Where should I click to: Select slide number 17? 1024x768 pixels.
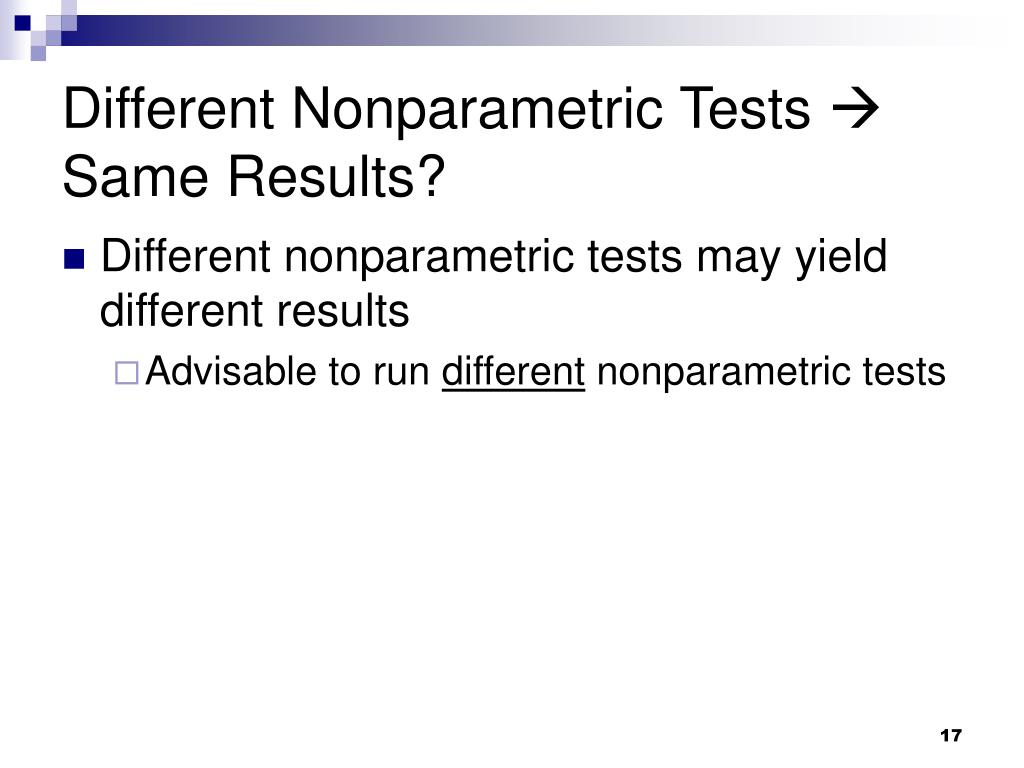[x=951, y=735]
